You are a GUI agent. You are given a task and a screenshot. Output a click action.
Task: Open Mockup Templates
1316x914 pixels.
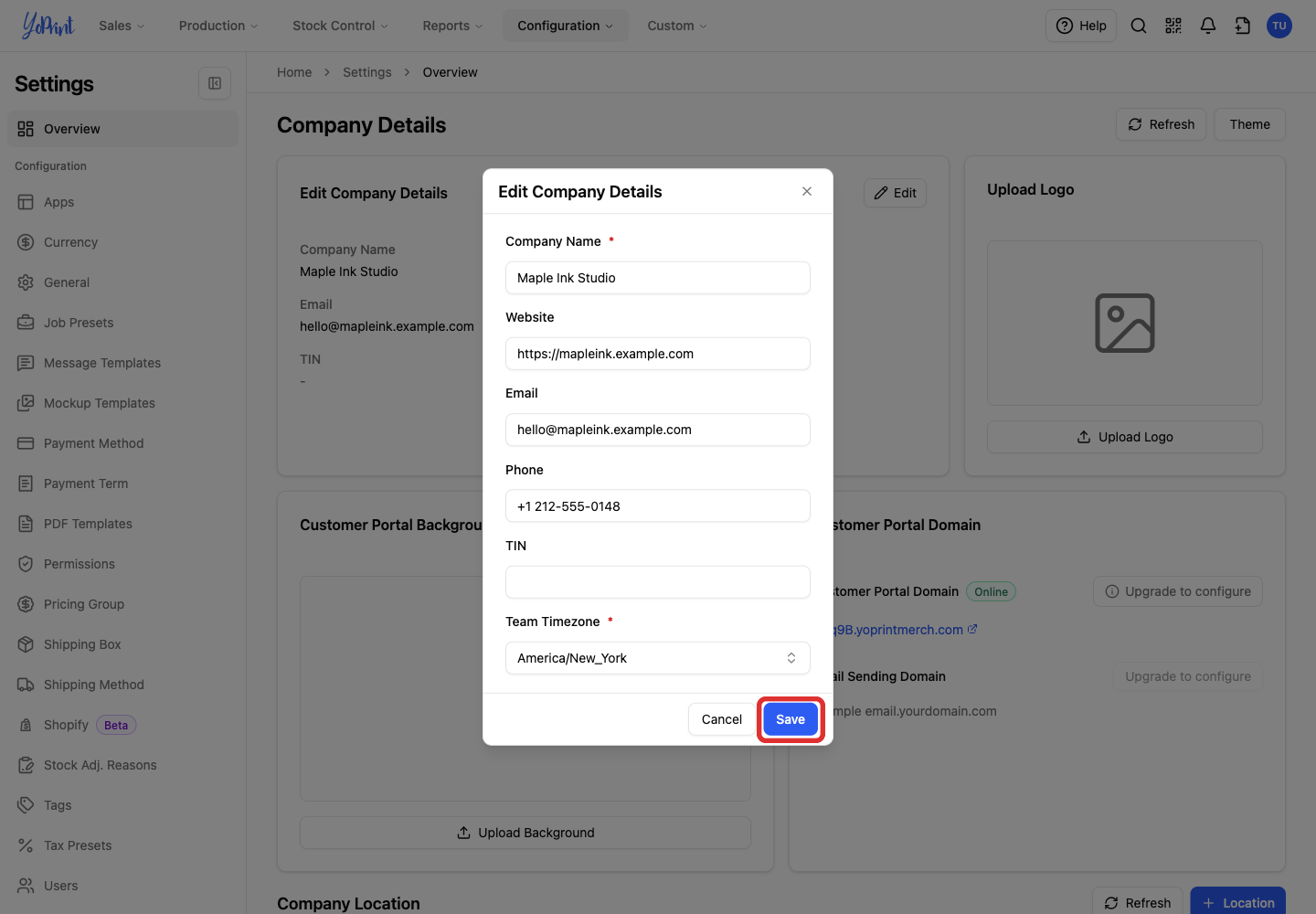tap(122, 403)
